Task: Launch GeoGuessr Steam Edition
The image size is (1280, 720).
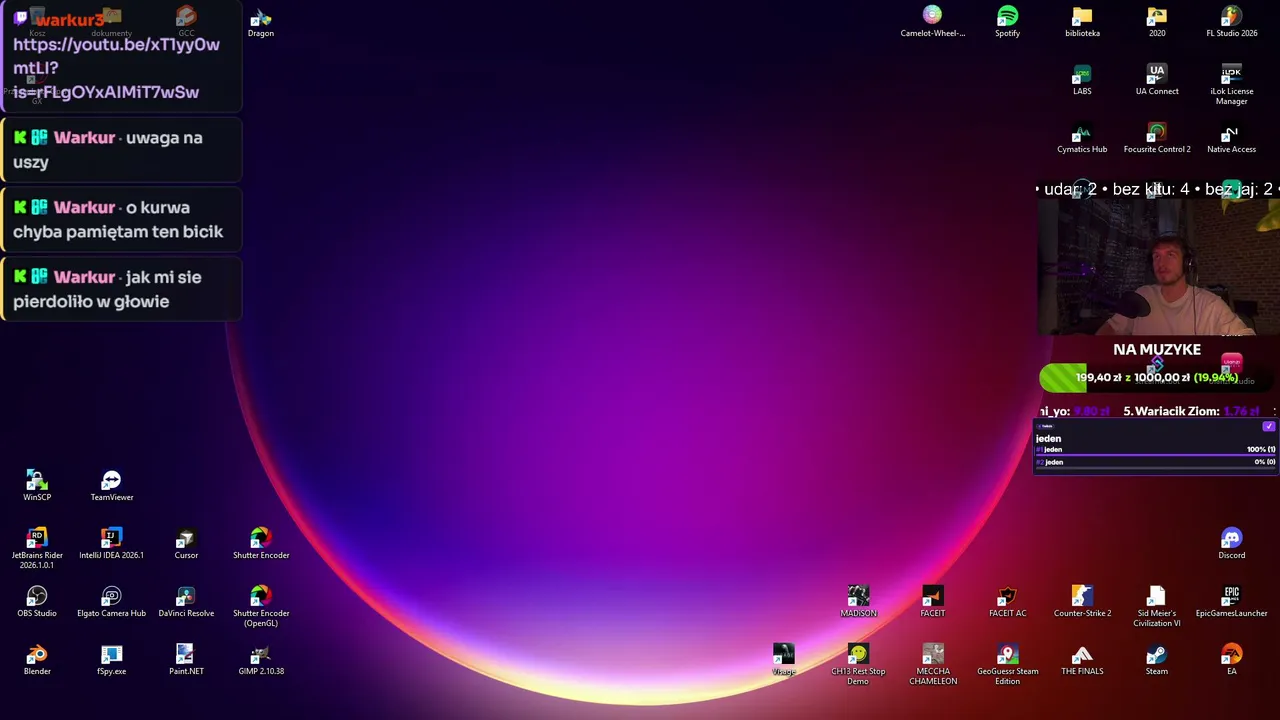Action: coord(1007,665)
